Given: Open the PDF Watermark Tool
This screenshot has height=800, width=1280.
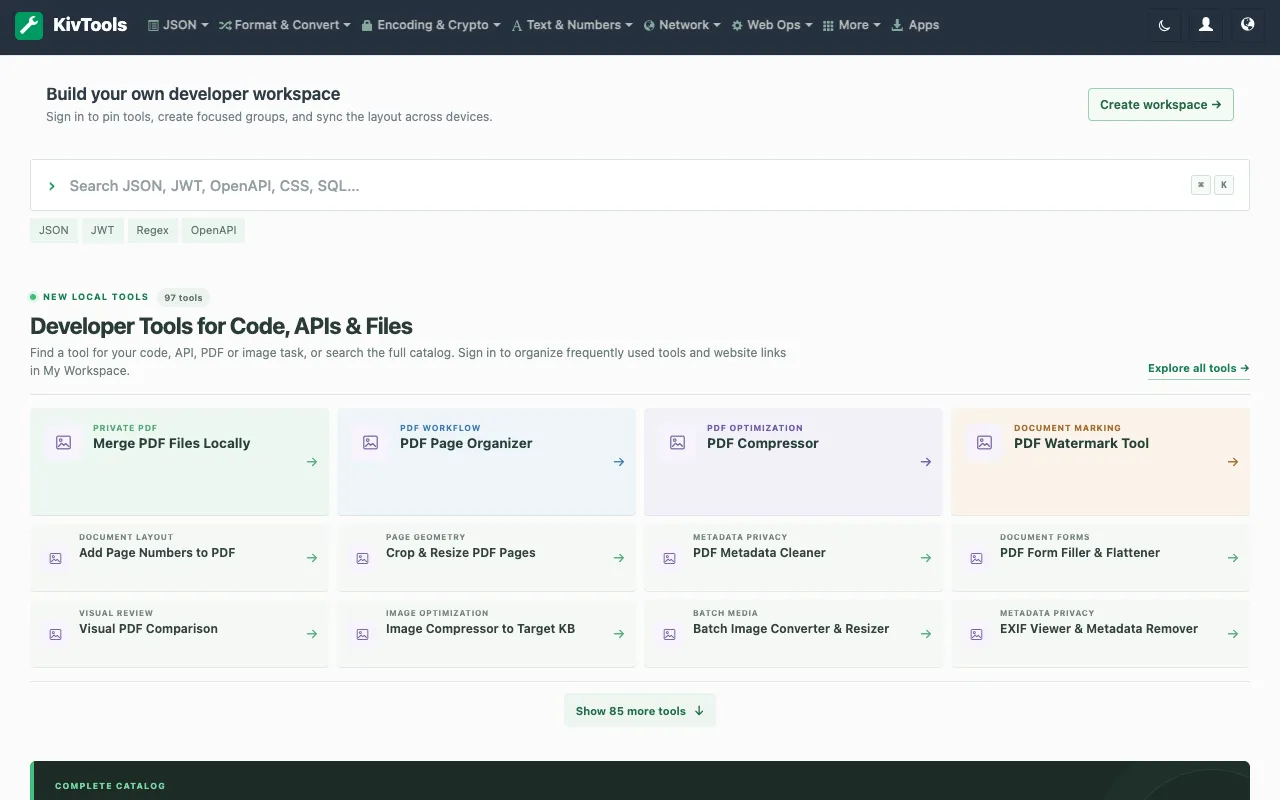Looking at the screenshot, I should pyautogui.click(x=1100, y=461).
